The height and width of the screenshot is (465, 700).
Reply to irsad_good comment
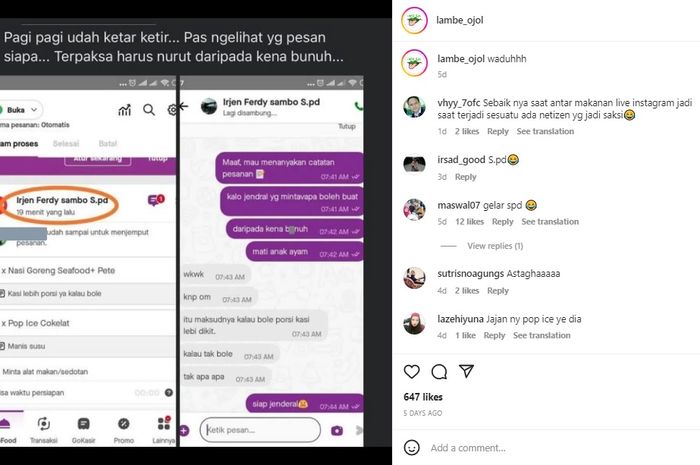point(466,177)
